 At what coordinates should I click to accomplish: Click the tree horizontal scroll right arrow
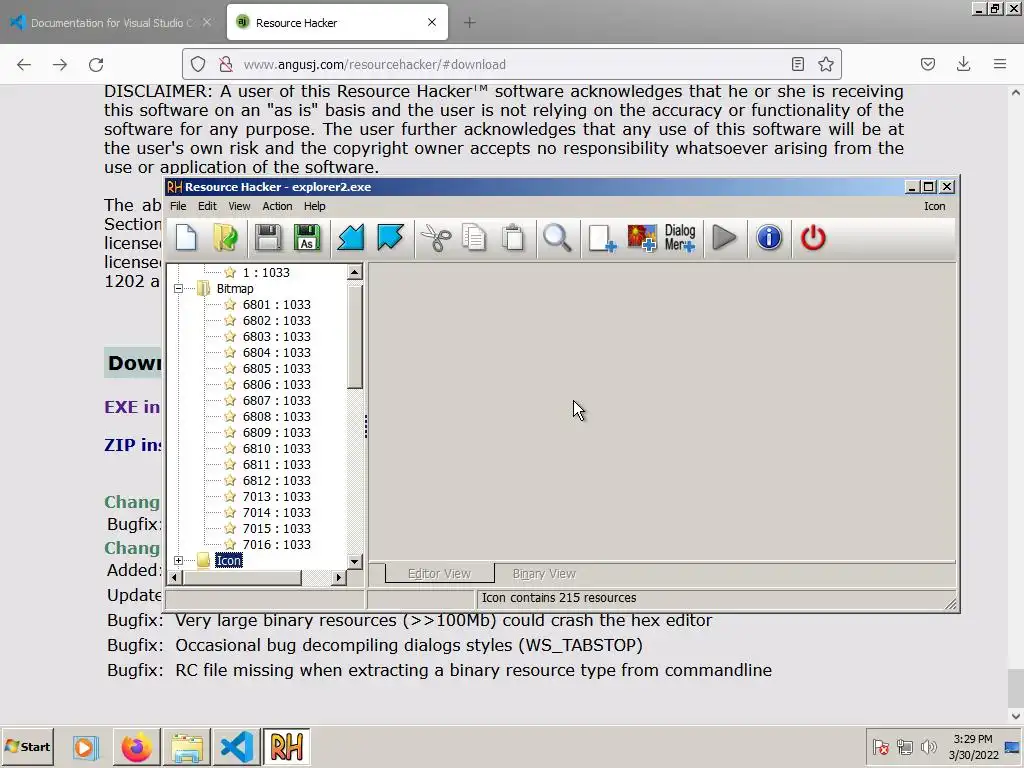(x=338, y=577)
